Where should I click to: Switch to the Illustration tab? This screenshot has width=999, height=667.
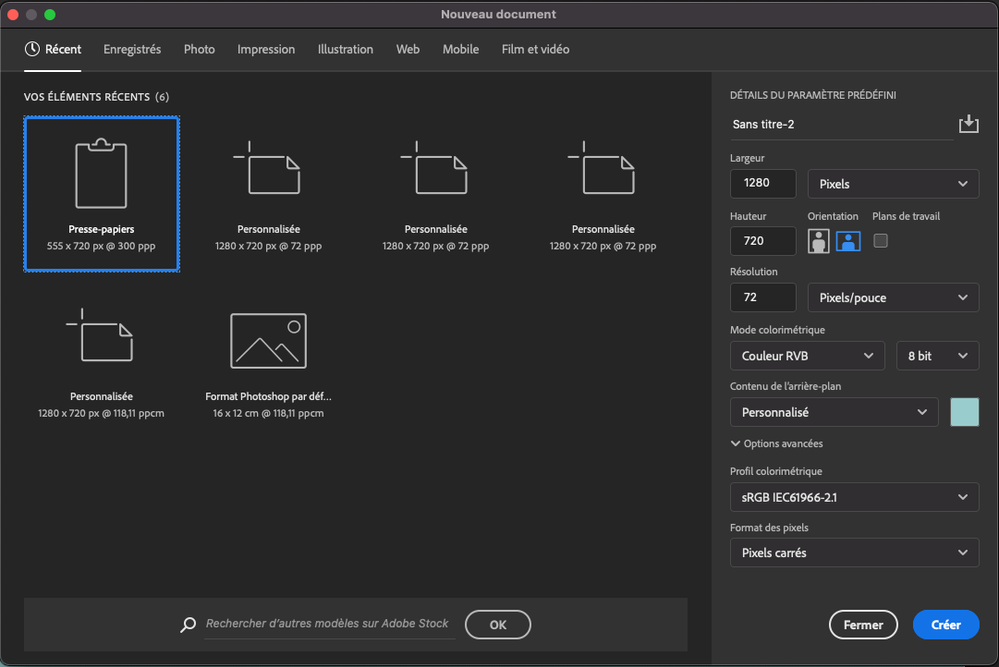coord(345,49)
